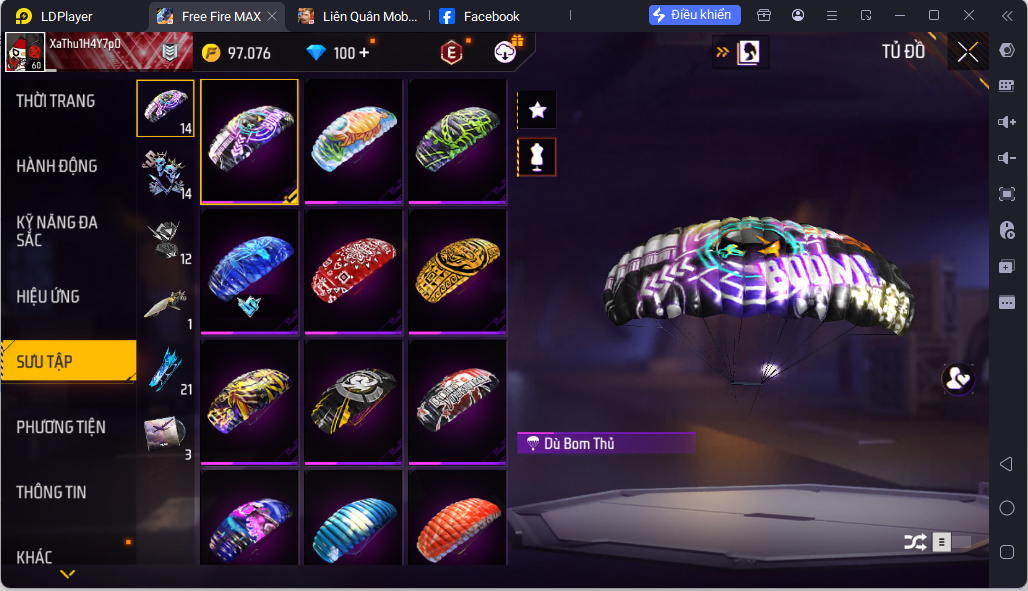Toggle the switch beside shuffle icon
Viewport: 1028px width, 591px height.
tap(952, 542)
